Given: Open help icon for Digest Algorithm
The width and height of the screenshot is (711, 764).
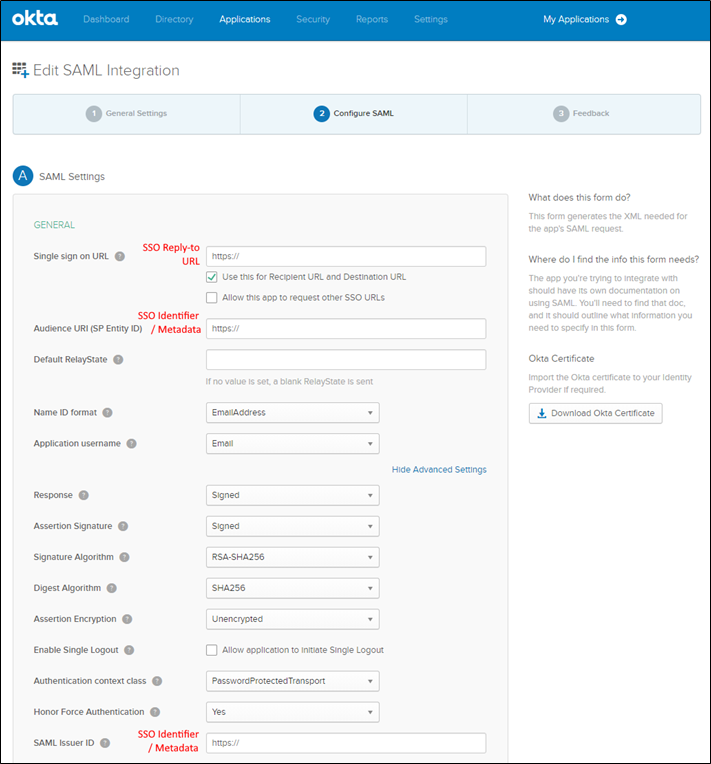Looking at the screenshot, I should point(112,588).
